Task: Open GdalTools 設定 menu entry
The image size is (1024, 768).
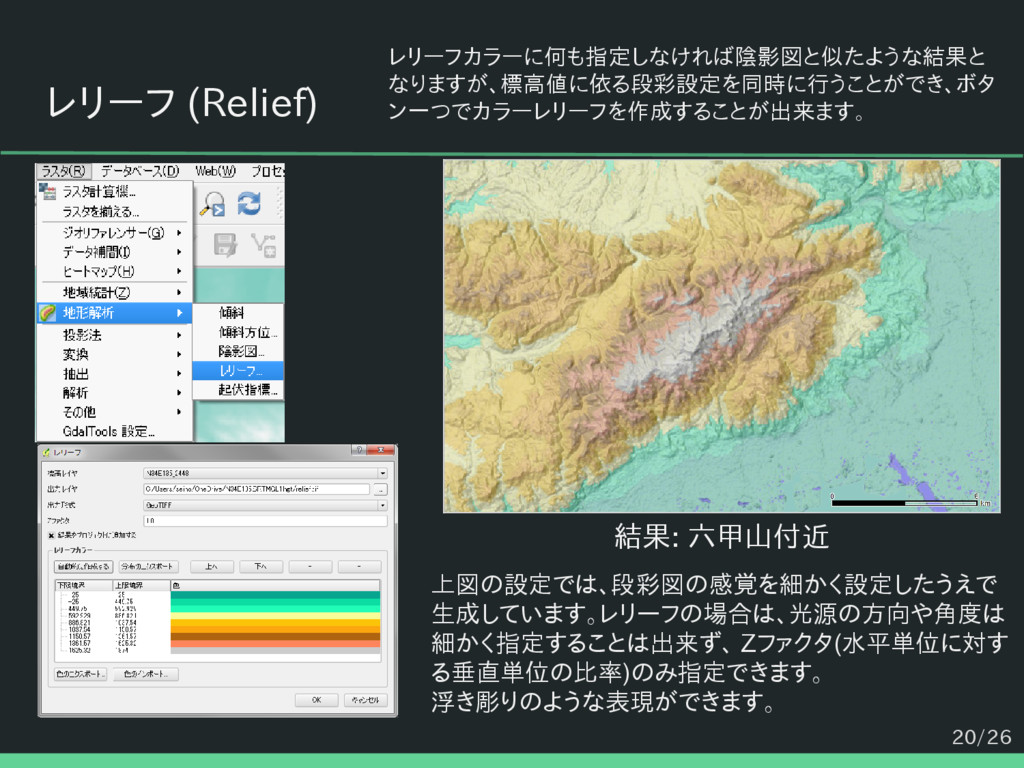Action: click(115, 432)
